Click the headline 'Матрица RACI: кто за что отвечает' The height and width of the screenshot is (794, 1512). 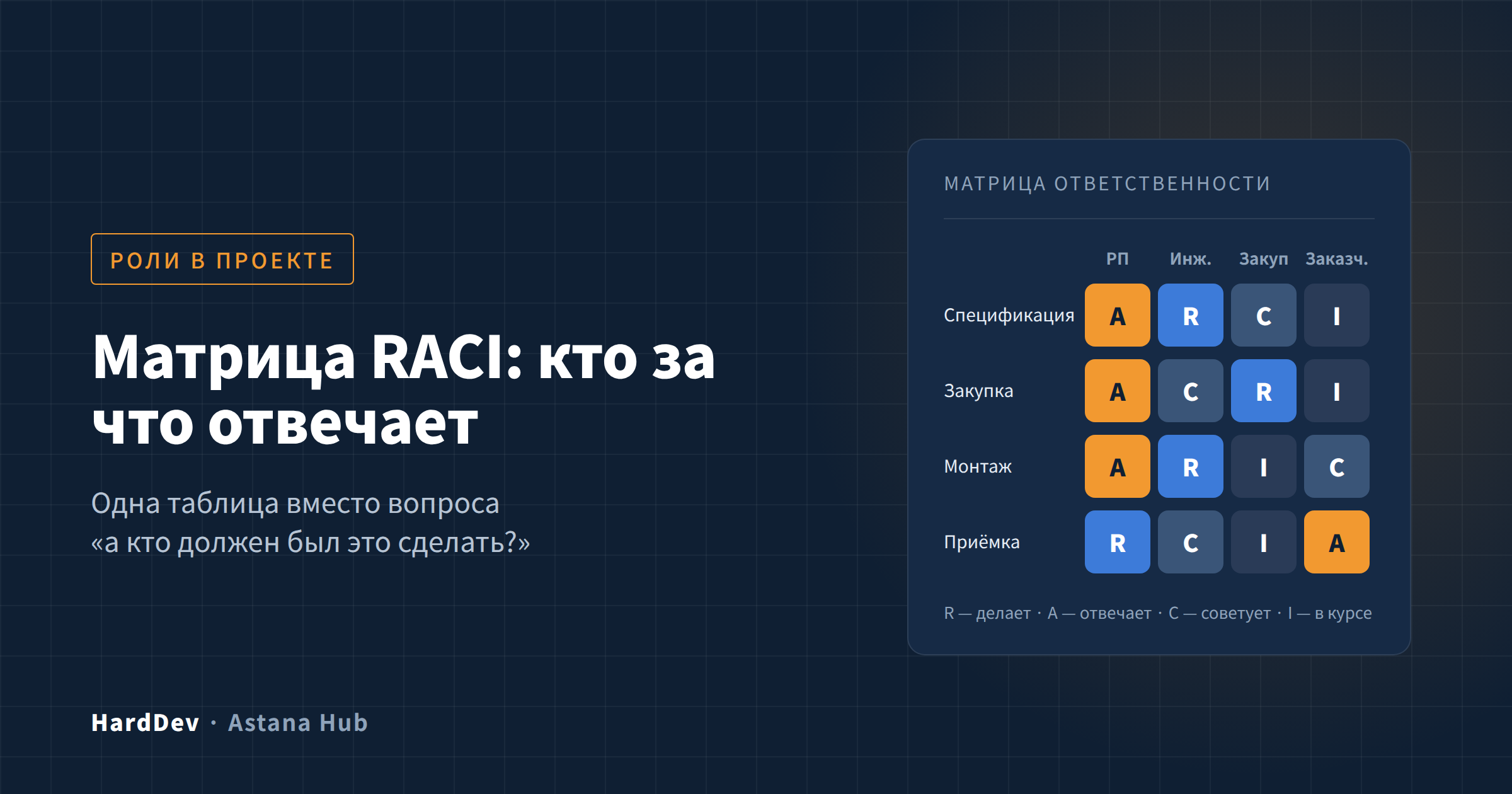(x=404, y=390)
